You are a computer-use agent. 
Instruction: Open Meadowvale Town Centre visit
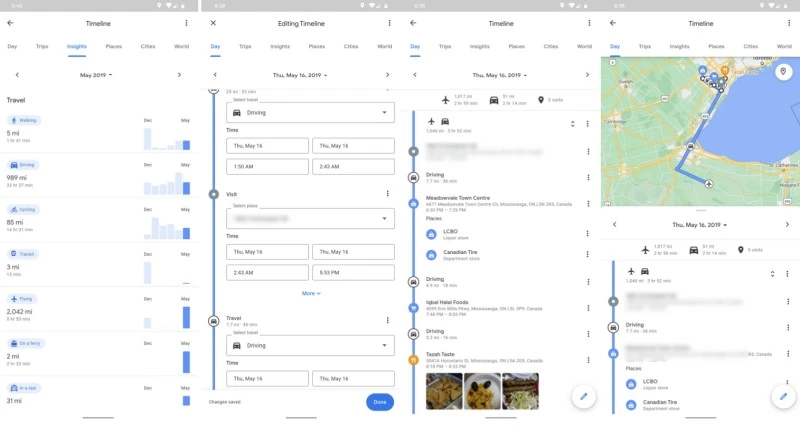pos(499,203)
